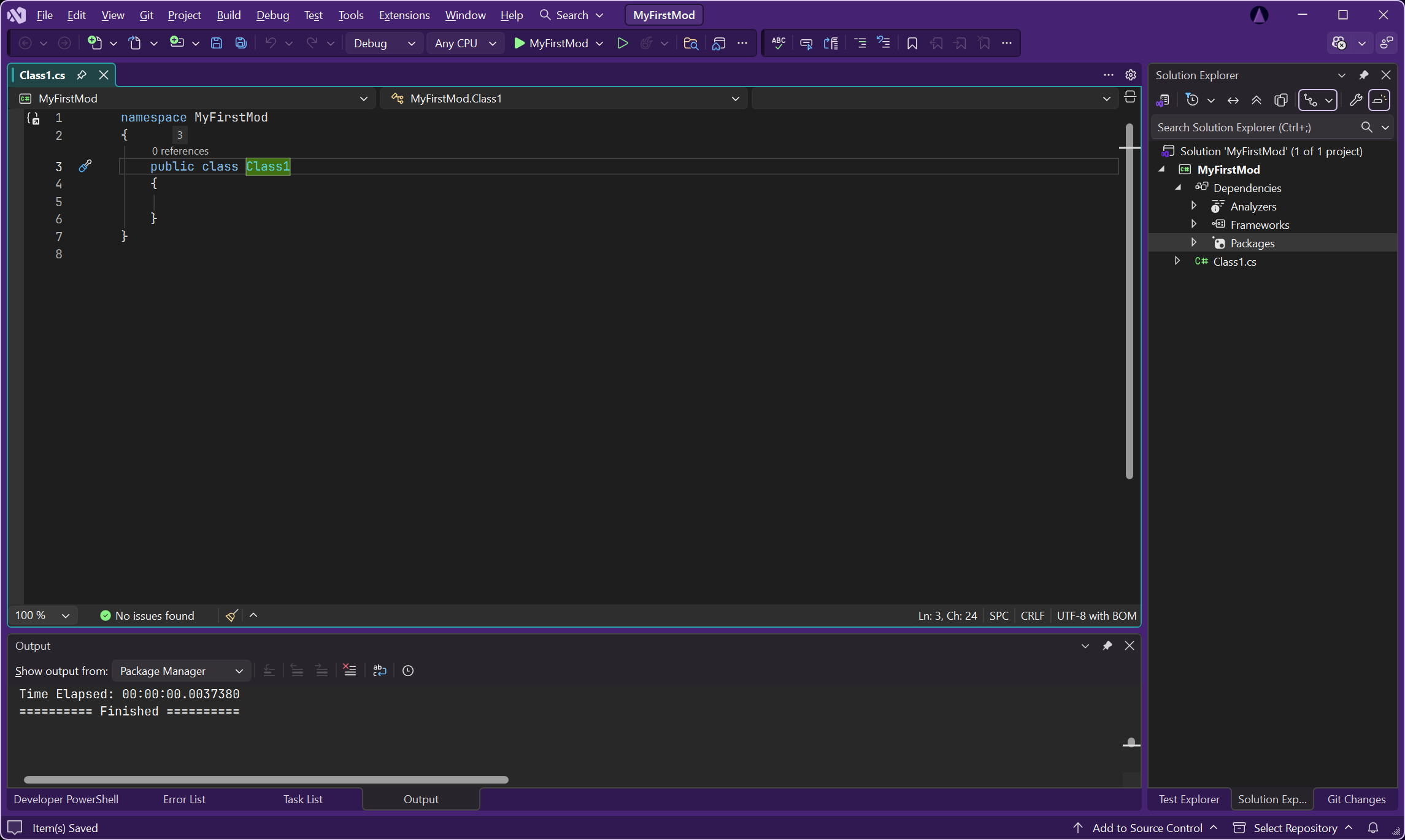
Task: Switch to the Error List tab
Action: click(184, 799)
